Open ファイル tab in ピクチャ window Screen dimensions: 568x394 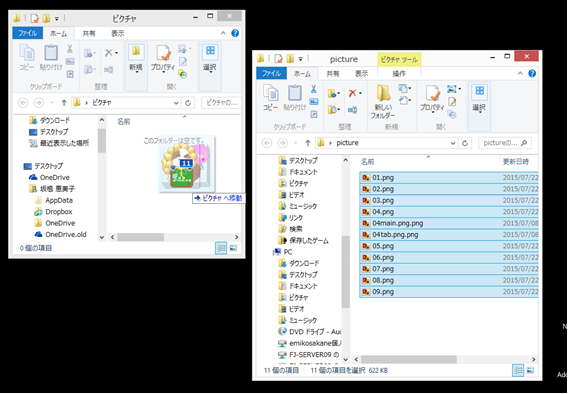(28, 33)
